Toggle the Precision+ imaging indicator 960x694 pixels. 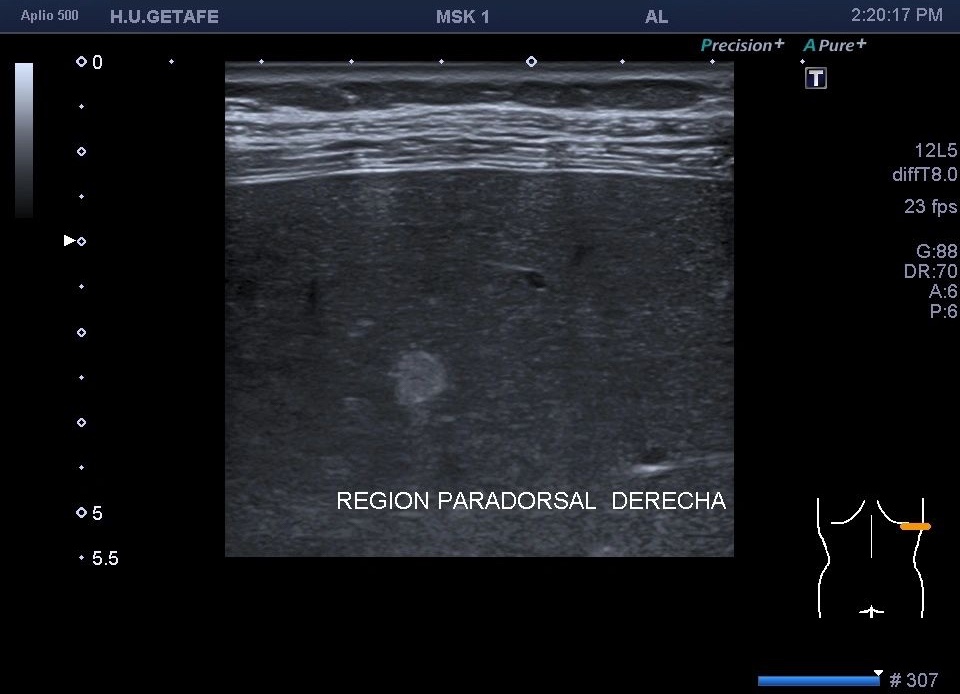tap(742, 45)
